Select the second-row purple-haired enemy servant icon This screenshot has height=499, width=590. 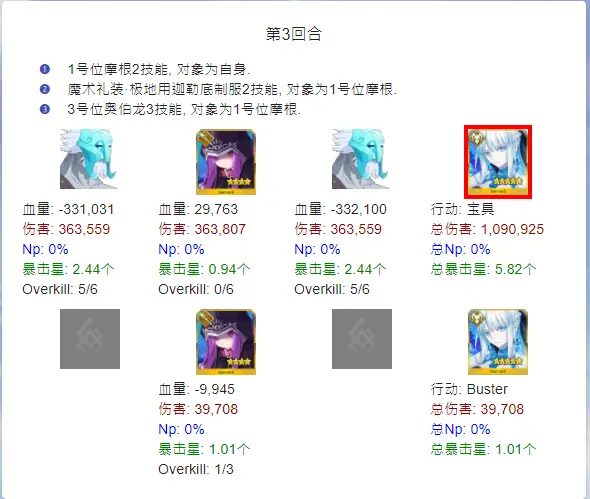click(x=226, y=342)
